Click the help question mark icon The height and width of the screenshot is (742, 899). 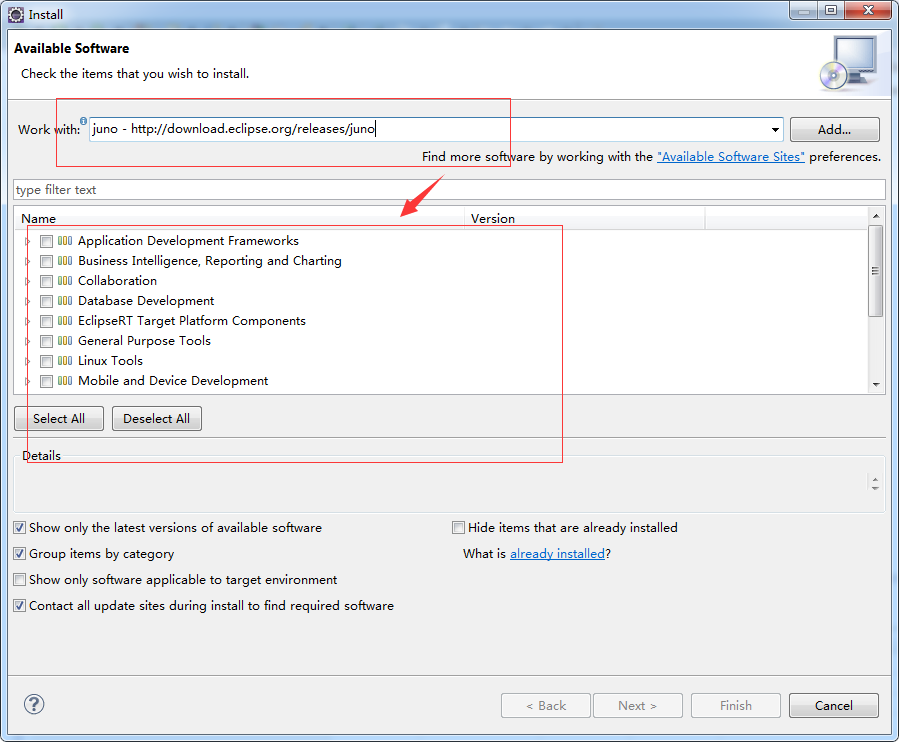pos(34,704)
